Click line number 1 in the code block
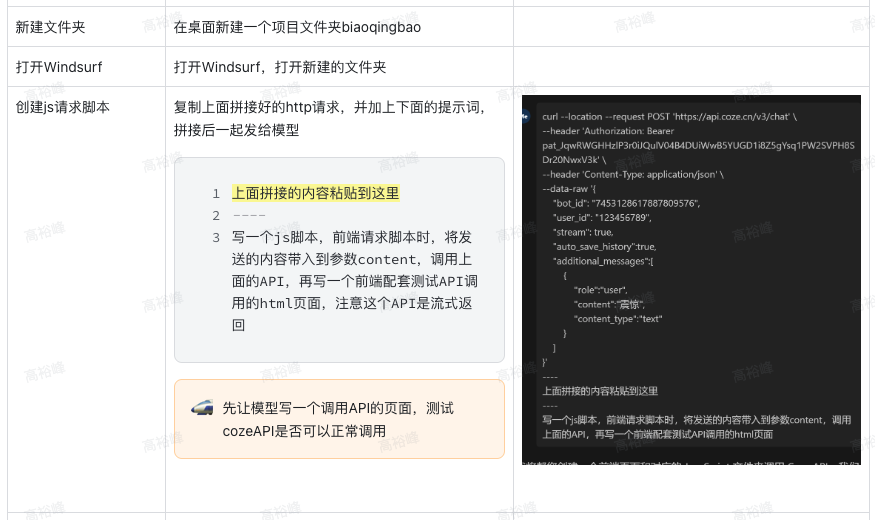The image size is (875, 520). (x=216, y=194)
